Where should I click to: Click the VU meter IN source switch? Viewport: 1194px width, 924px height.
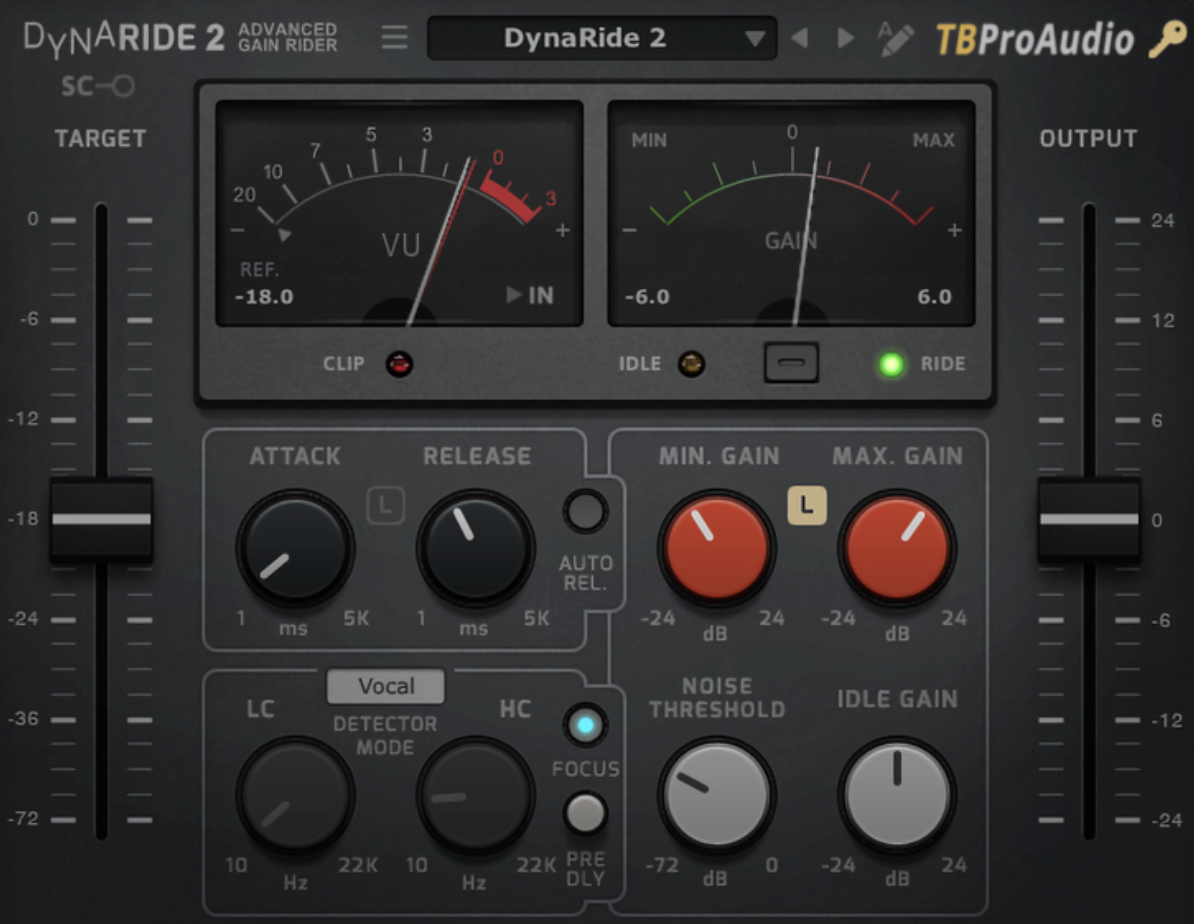pos(530,295)
